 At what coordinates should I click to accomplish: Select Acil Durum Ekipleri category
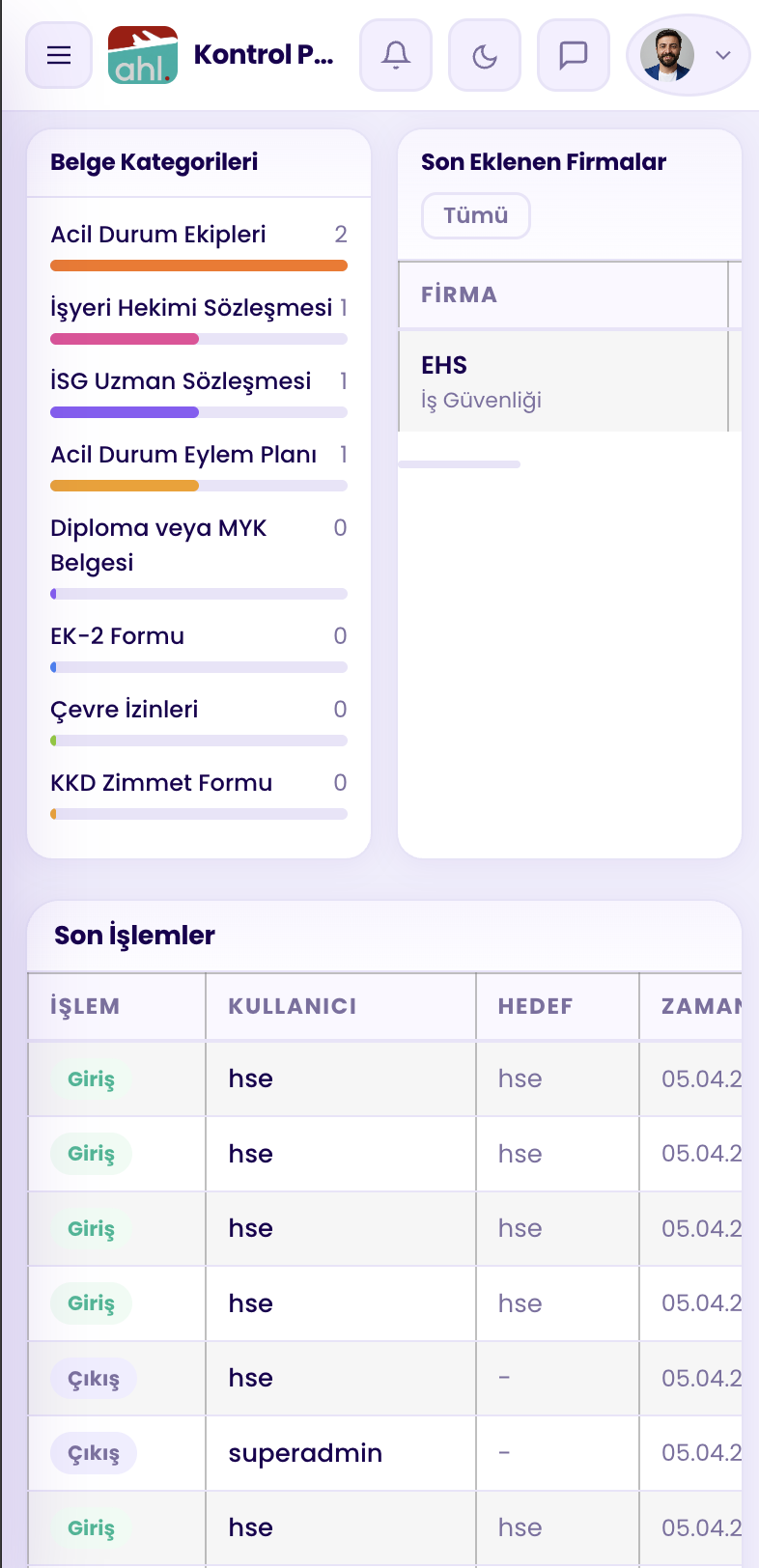(158, 235)
